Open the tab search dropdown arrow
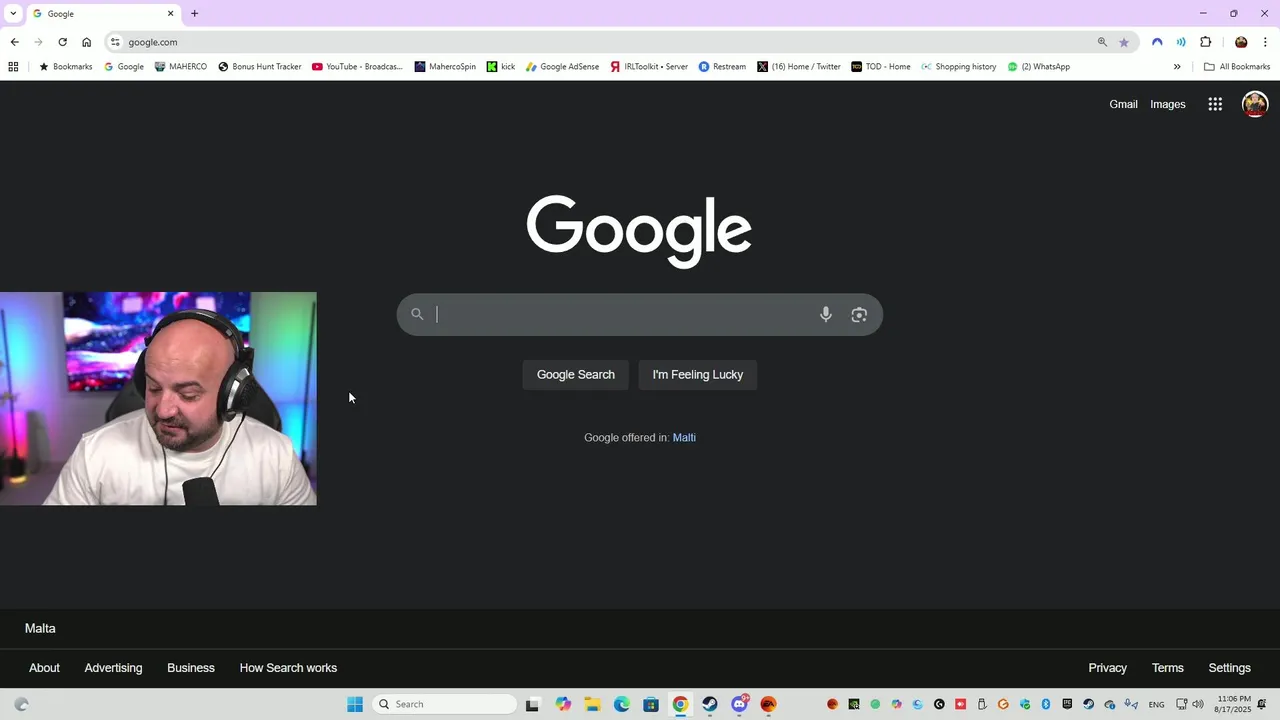Screen dimensions: 1280x720 point(13,14)
